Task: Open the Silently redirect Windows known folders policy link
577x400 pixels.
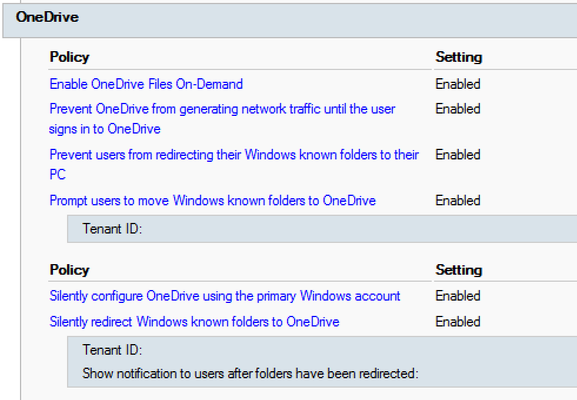Action: (194, 322)
